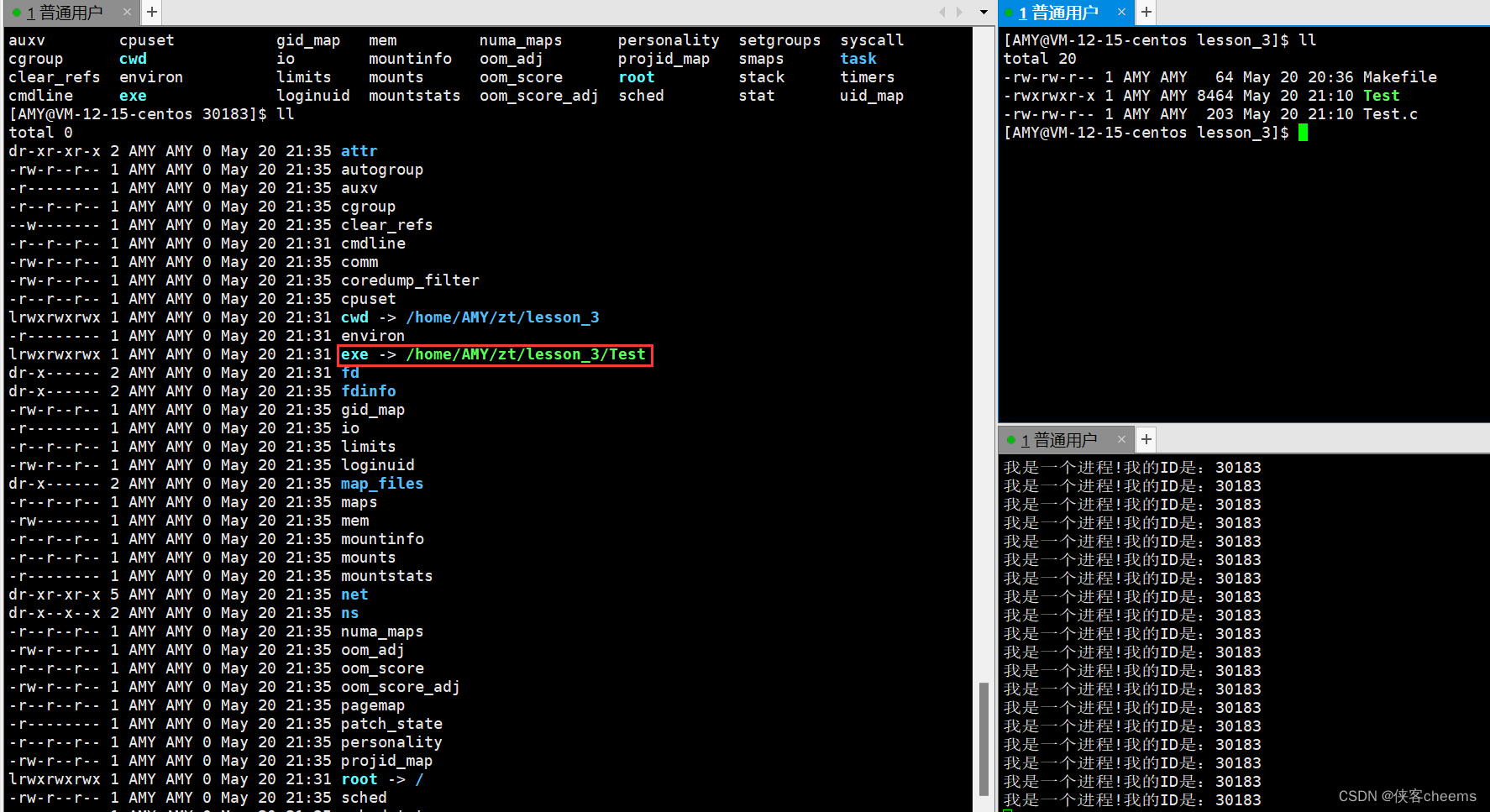Click the mountstats entry in long listing
The image size is (1490, 812).
(387, 576)
